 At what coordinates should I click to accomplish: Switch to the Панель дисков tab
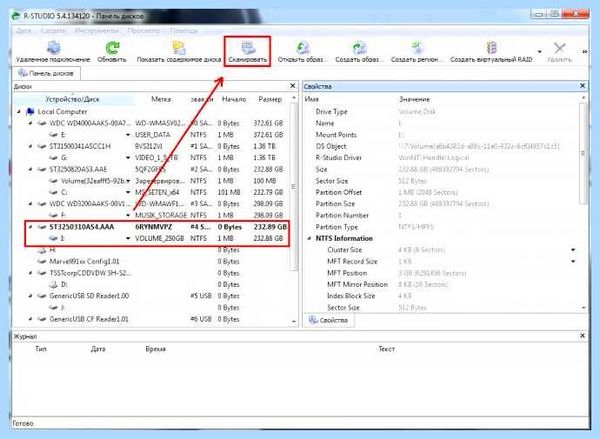pyautogui.click(x=46, y=73)
